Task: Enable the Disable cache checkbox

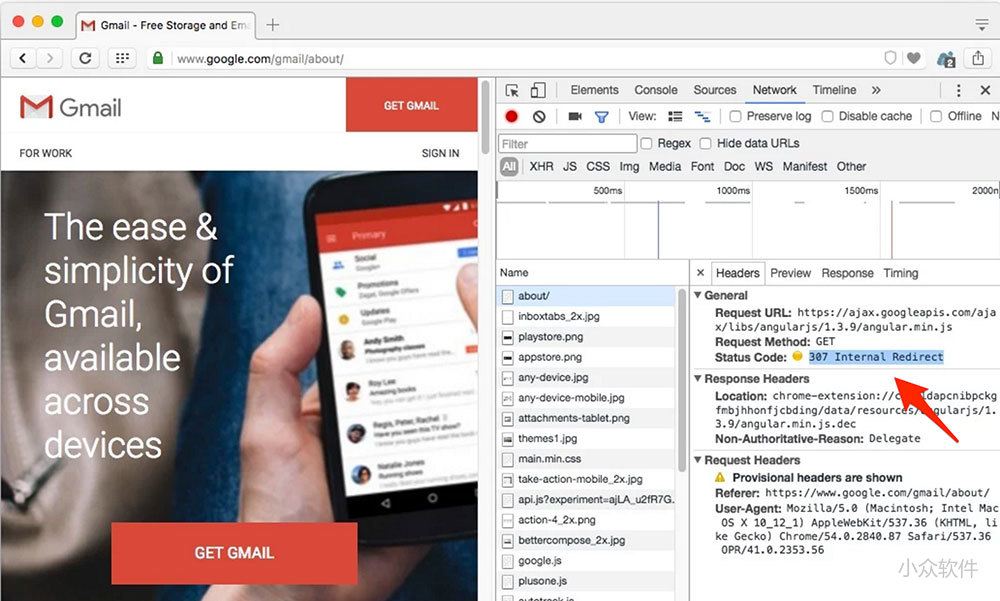Action: click(x=827, y=116)
